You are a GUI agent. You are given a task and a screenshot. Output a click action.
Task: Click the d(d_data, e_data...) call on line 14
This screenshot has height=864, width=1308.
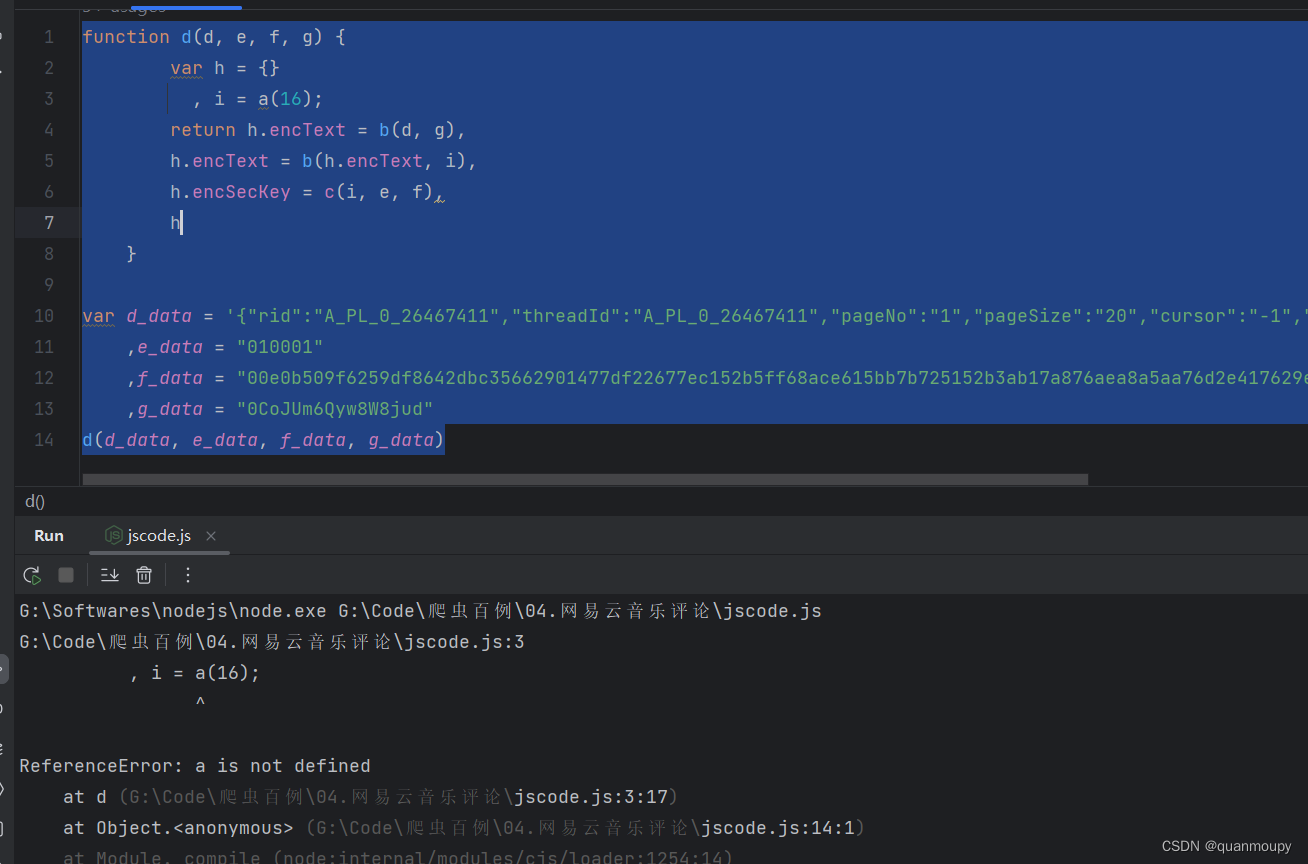tap(263, 440)
